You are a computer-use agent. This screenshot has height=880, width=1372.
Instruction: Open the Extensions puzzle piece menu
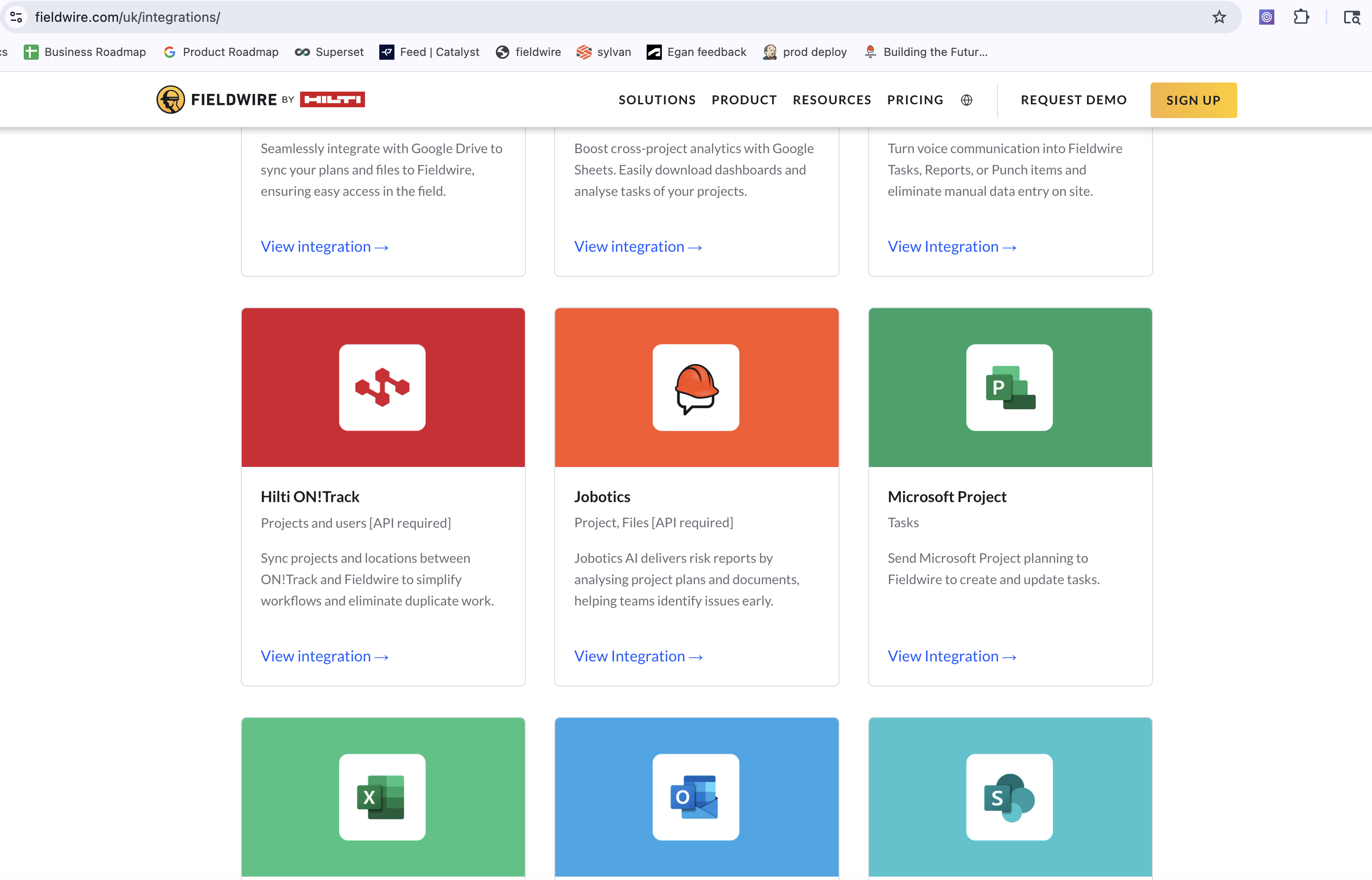pyautogui.click(x=1301, y=17)
